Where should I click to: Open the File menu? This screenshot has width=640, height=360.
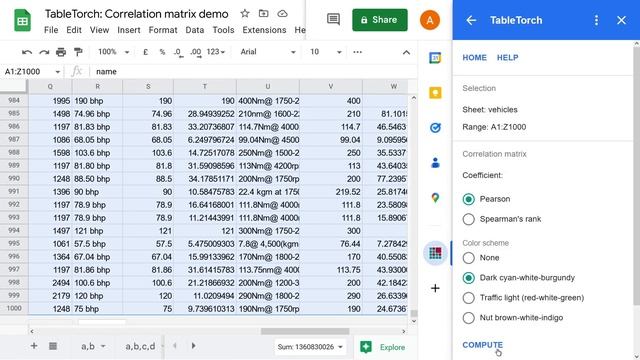51,30
